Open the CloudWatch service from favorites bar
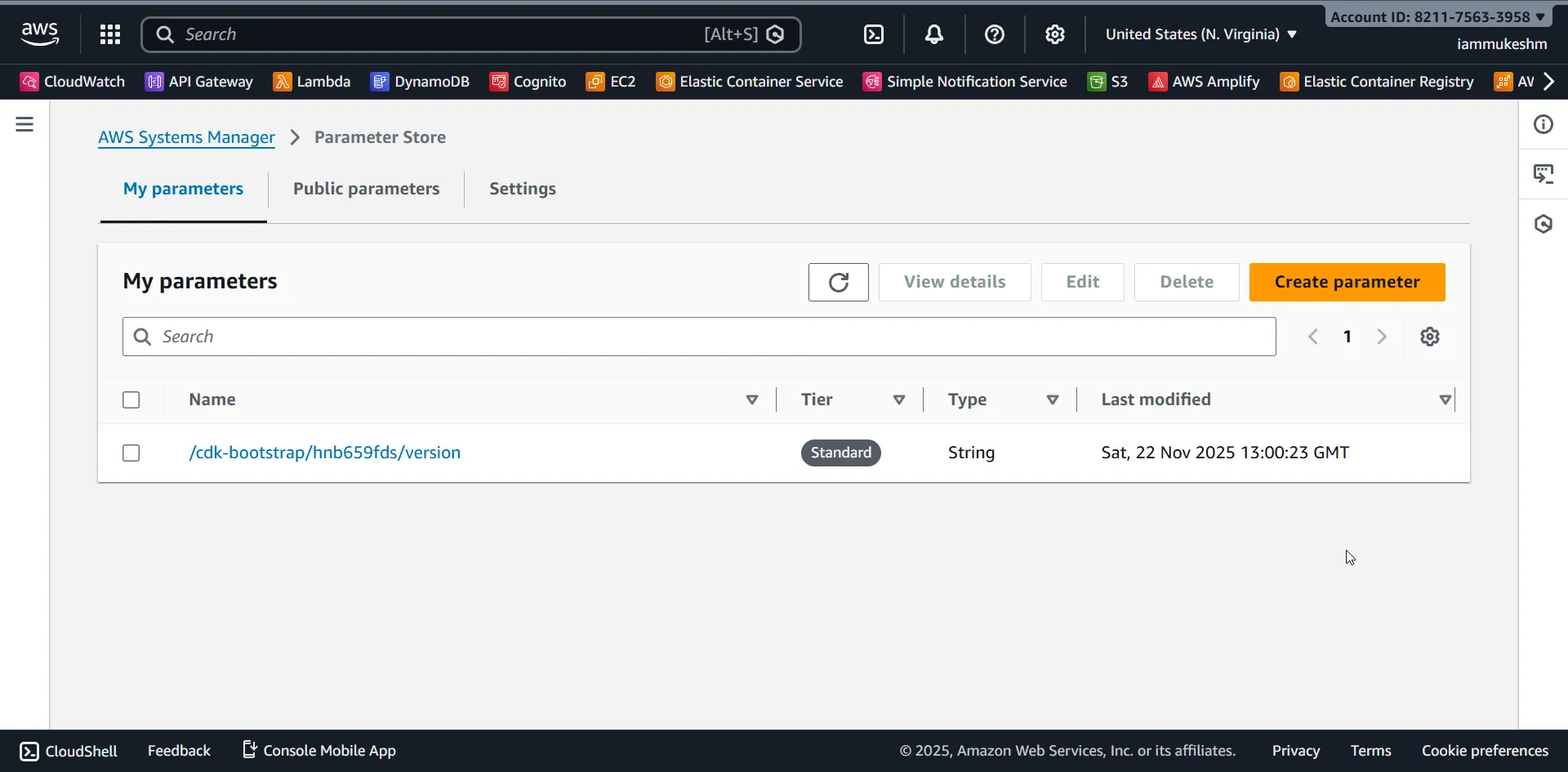Screen dimensions: 1568x772 point(72,81)
